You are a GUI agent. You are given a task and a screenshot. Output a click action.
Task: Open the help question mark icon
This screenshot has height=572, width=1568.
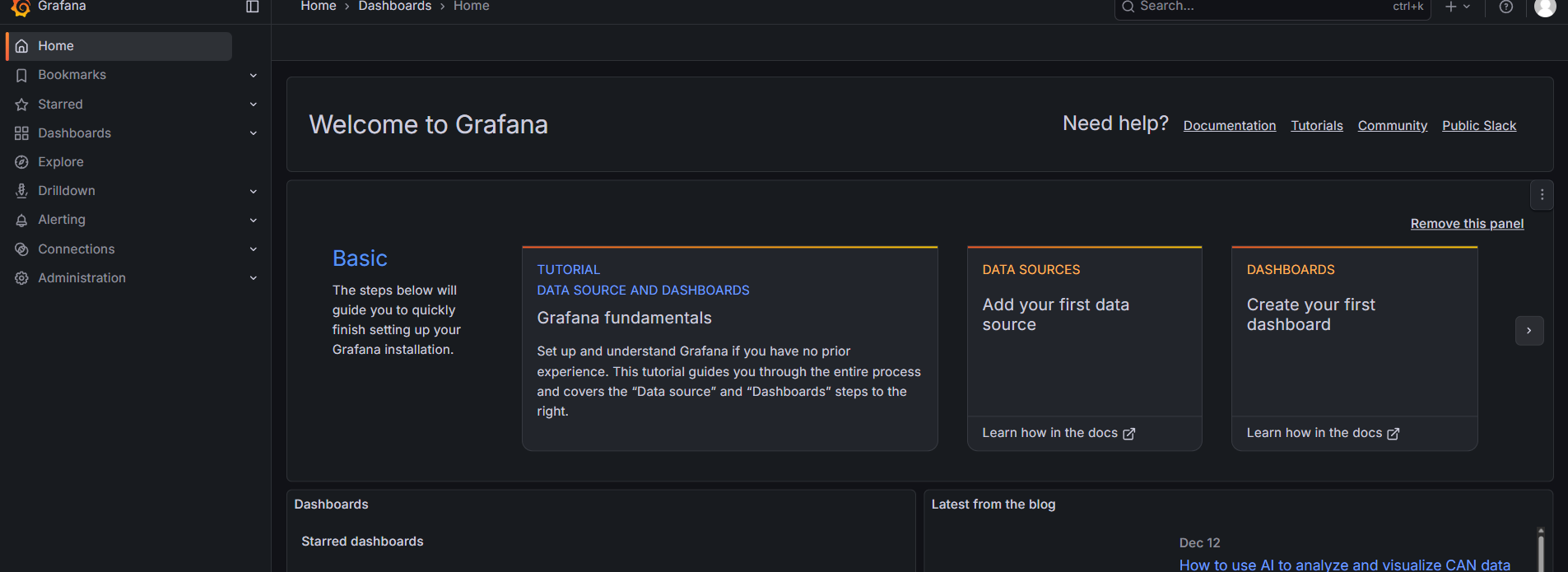[x=1505, y=7]
